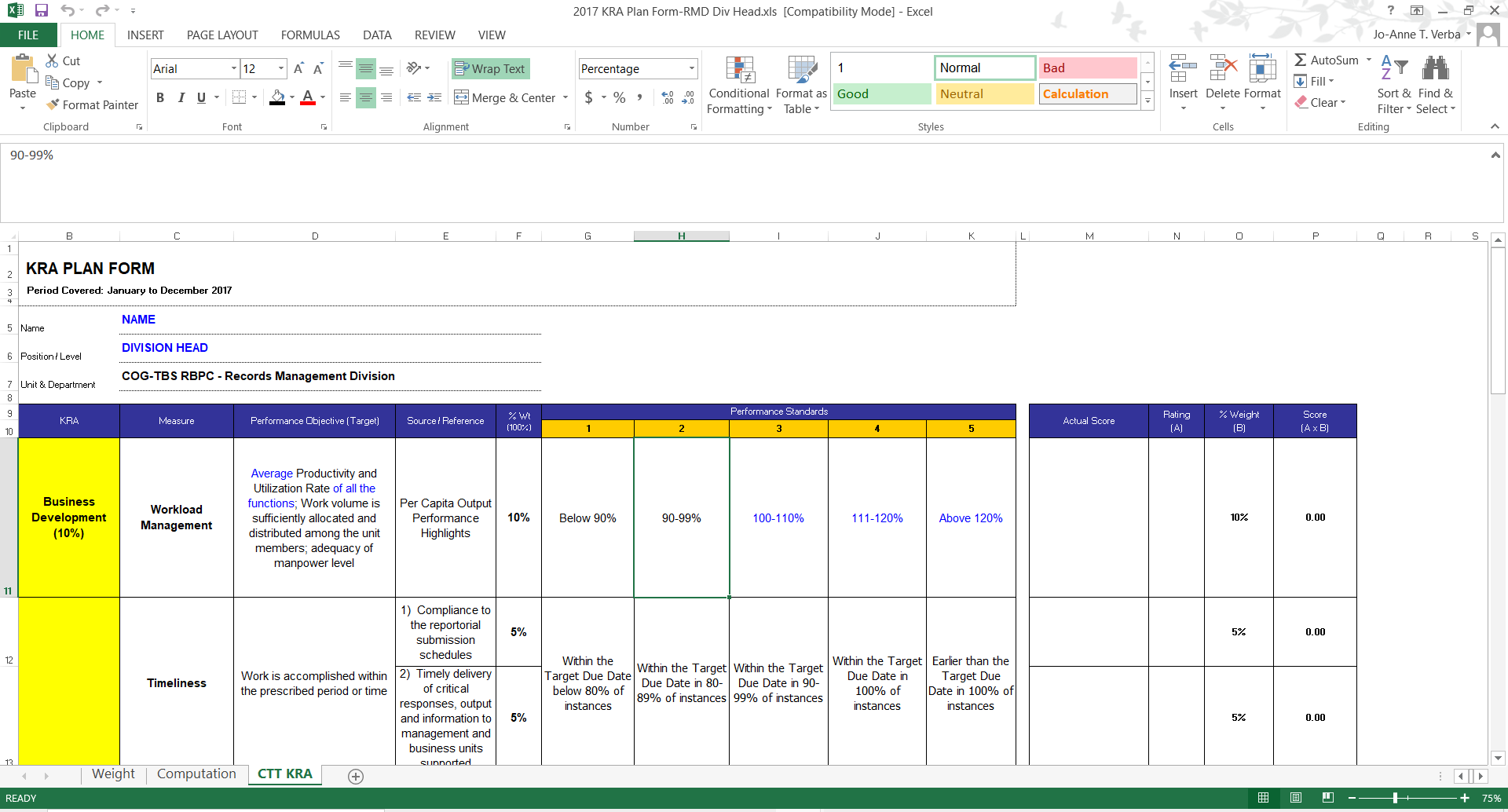Viewport: 1508px width, 812px height.
Task: Click the zoom slider handle
Action: pos(1396,798)
